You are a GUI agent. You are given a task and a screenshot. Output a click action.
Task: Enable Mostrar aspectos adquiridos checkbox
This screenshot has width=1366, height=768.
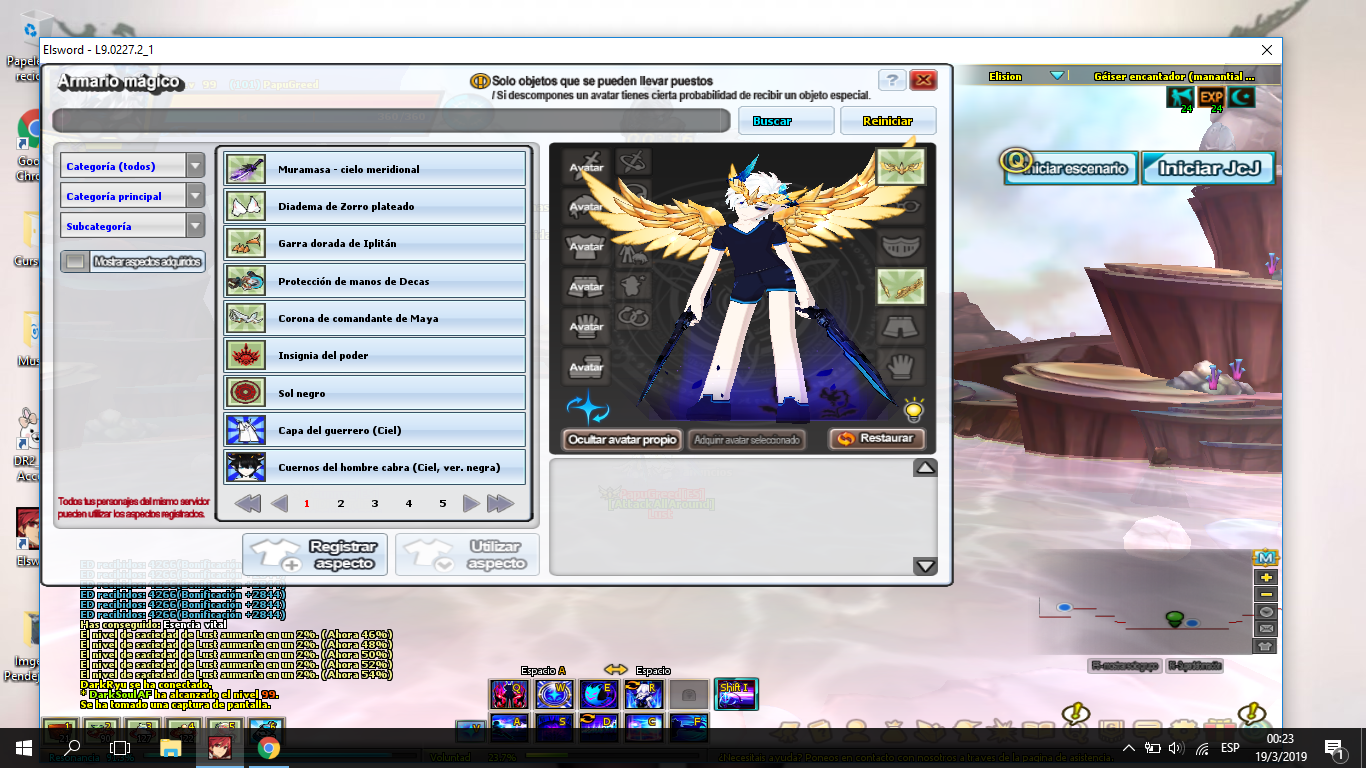76,262
